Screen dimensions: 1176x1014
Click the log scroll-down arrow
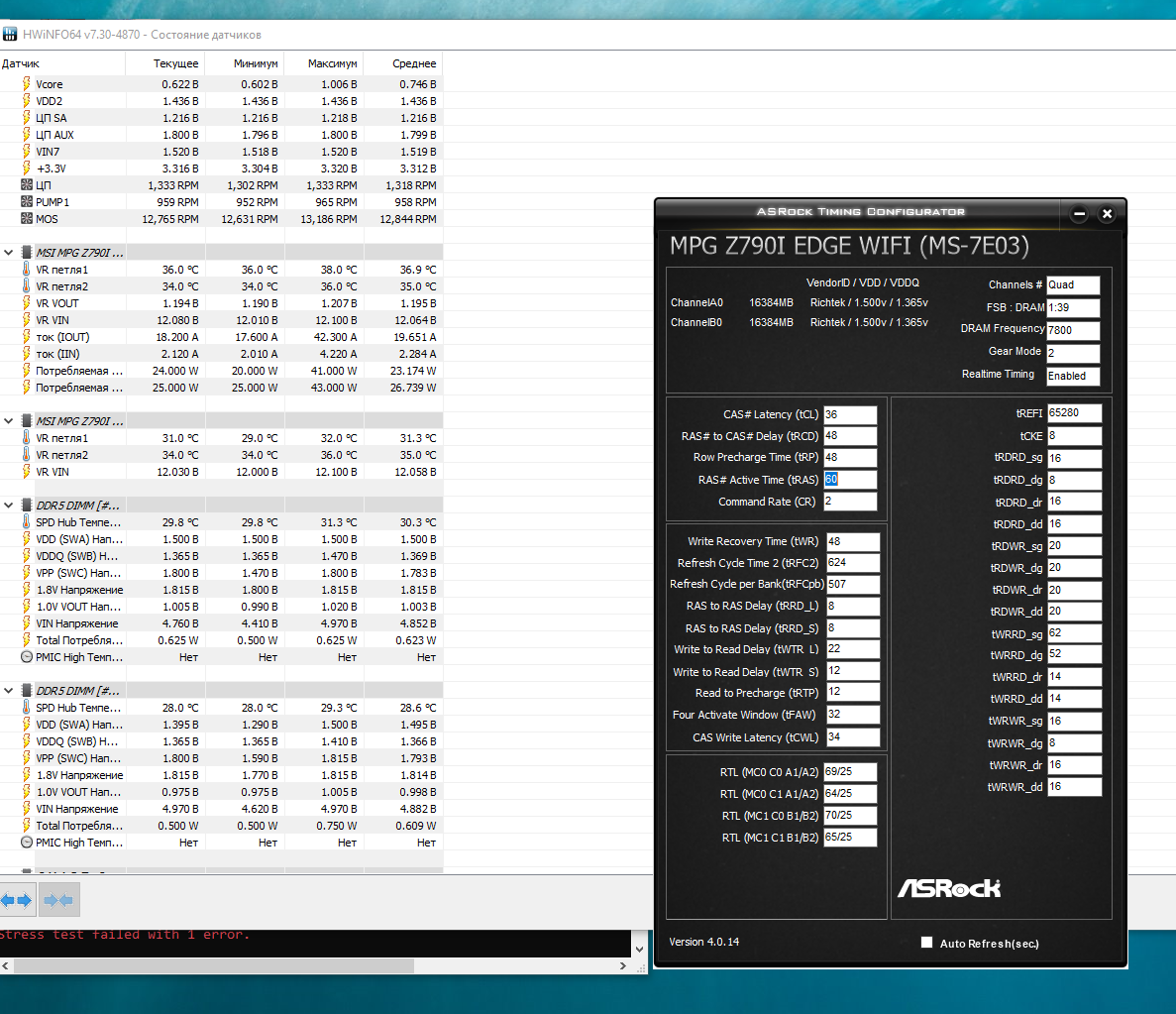pos(639,950)
